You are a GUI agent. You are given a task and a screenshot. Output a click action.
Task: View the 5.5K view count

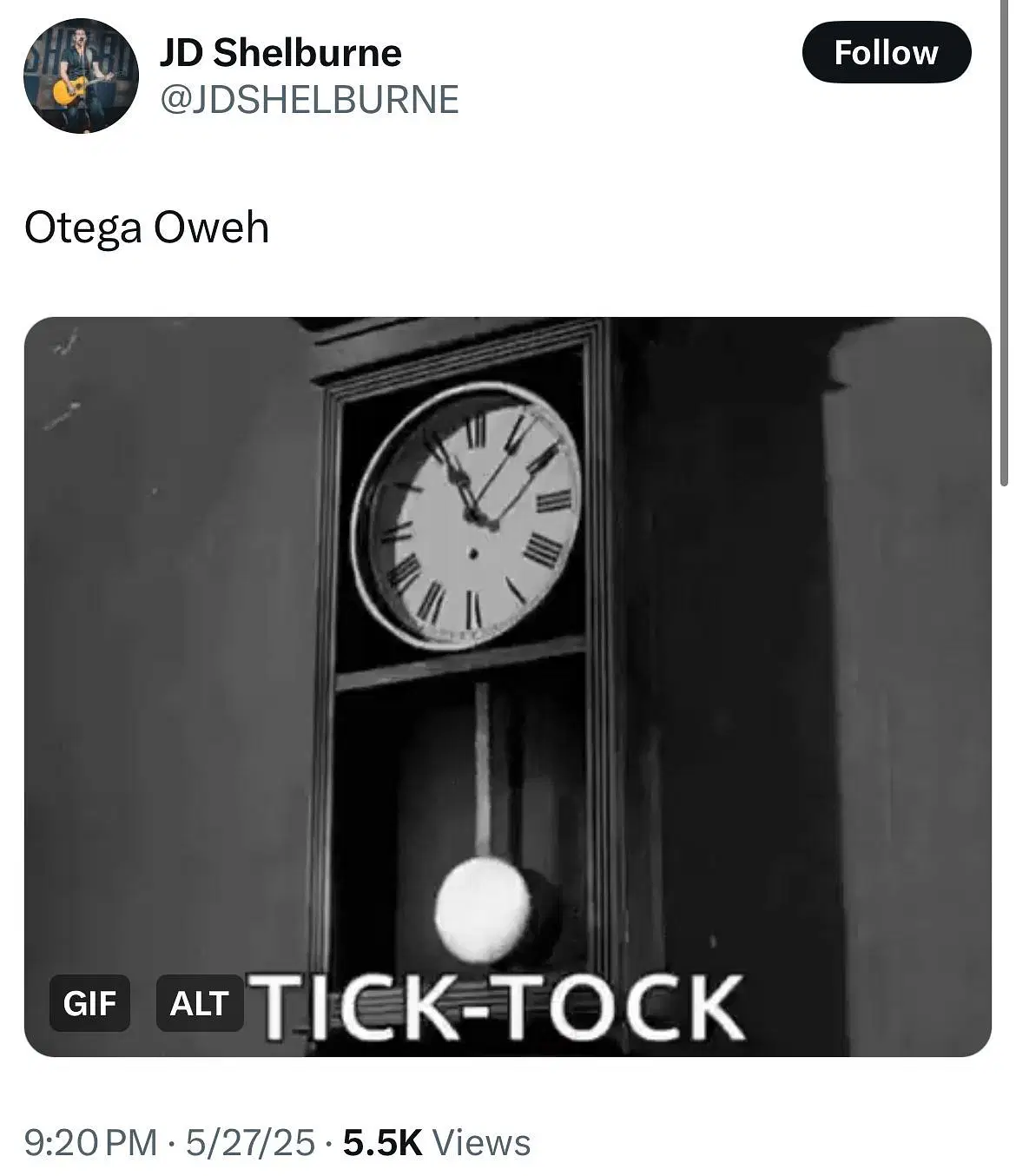pyautogui.click(x=382, y=1142)
